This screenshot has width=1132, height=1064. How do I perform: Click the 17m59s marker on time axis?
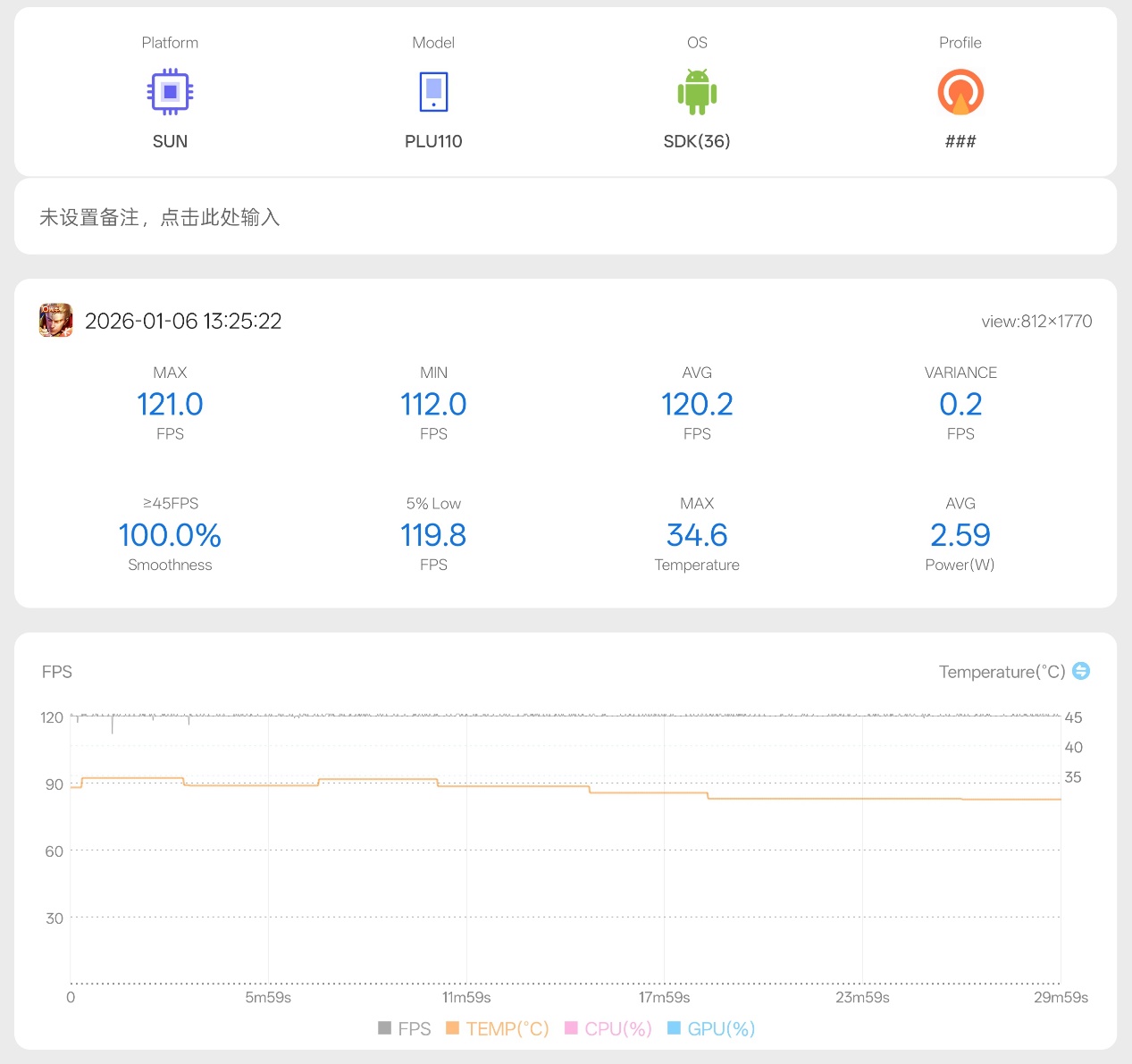point(664,997)
